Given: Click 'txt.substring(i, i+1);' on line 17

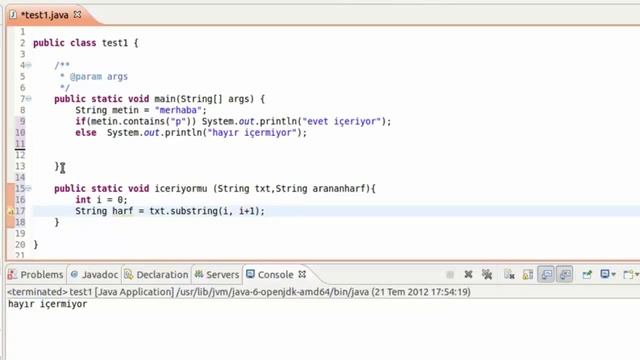Looking at the screenshot, I should point(207,211).
